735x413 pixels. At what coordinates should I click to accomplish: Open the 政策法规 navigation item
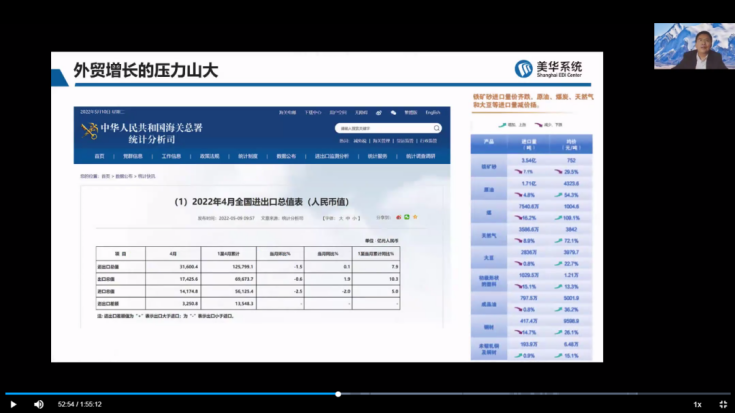click(x=210, y=156)
